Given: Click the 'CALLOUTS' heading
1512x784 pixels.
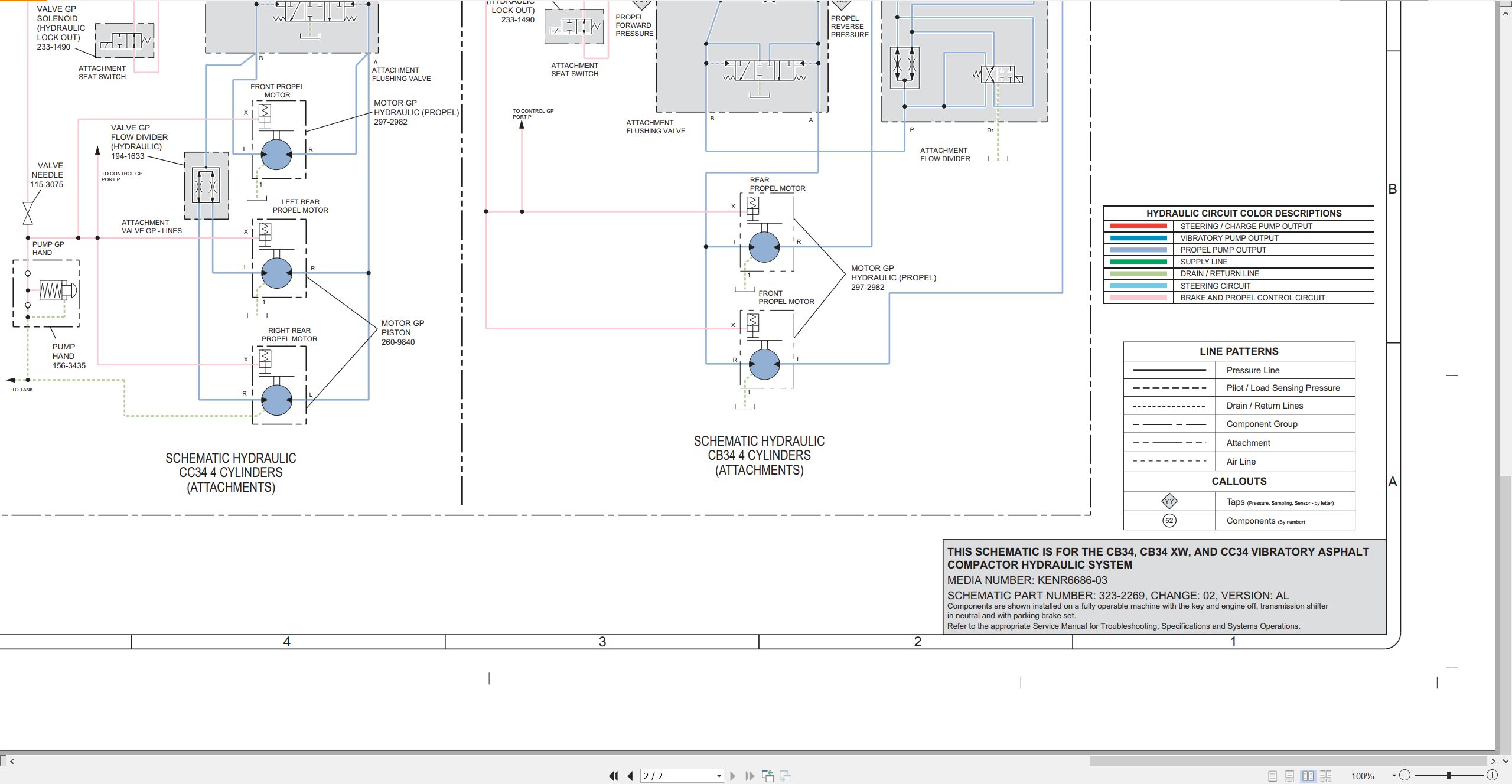Looking at the screenshot, I should 1239,481.
